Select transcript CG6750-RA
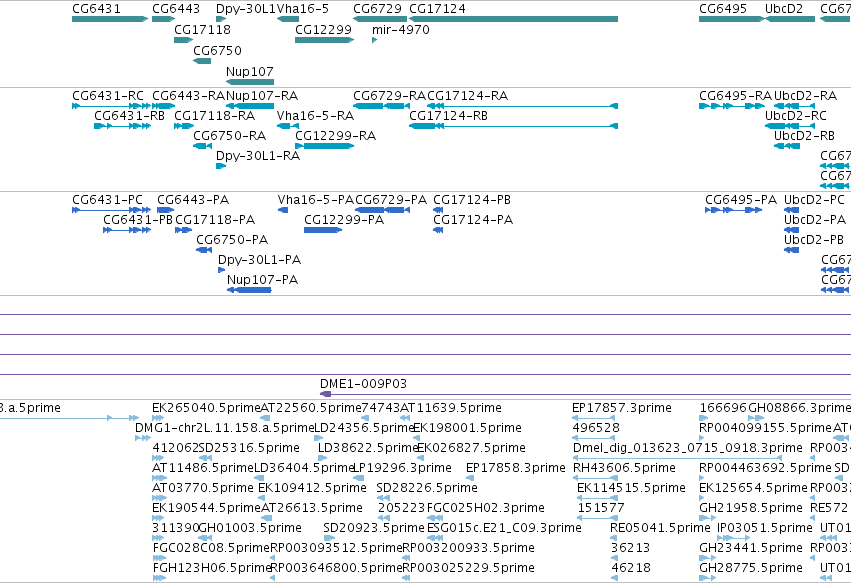Image resolution: width=851 pixels, height=583 pixels. pyautogui.click(x=202, y=146)
